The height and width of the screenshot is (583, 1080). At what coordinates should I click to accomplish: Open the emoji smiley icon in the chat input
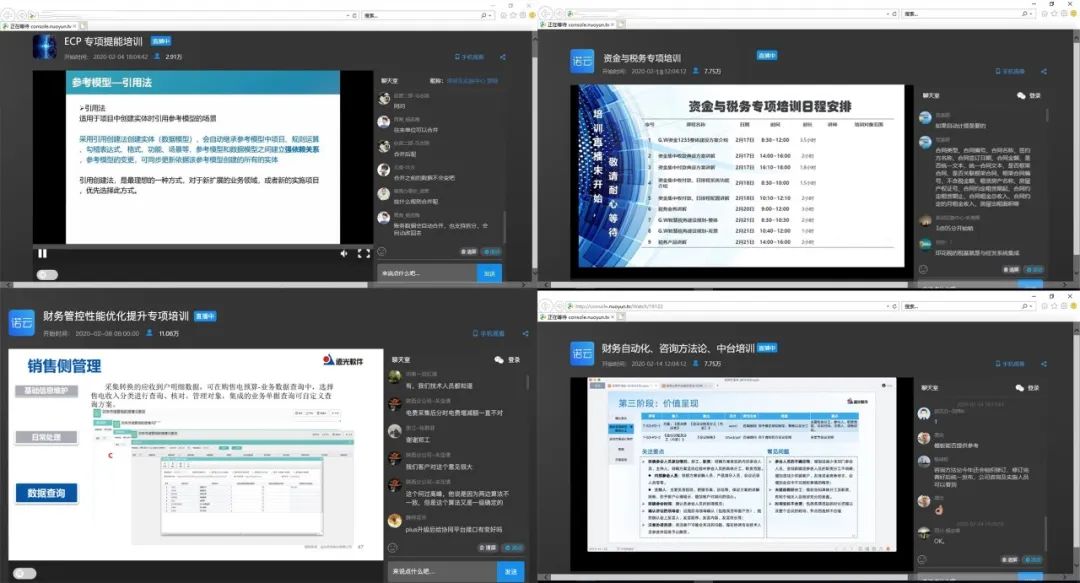pos(380,252)
